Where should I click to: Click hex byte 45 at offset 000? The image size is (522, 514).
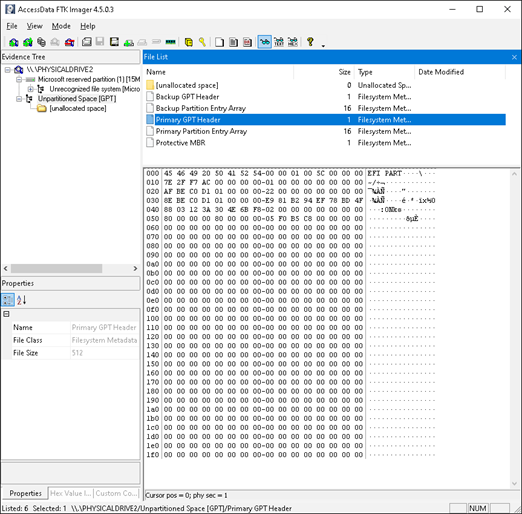[168, 173]
